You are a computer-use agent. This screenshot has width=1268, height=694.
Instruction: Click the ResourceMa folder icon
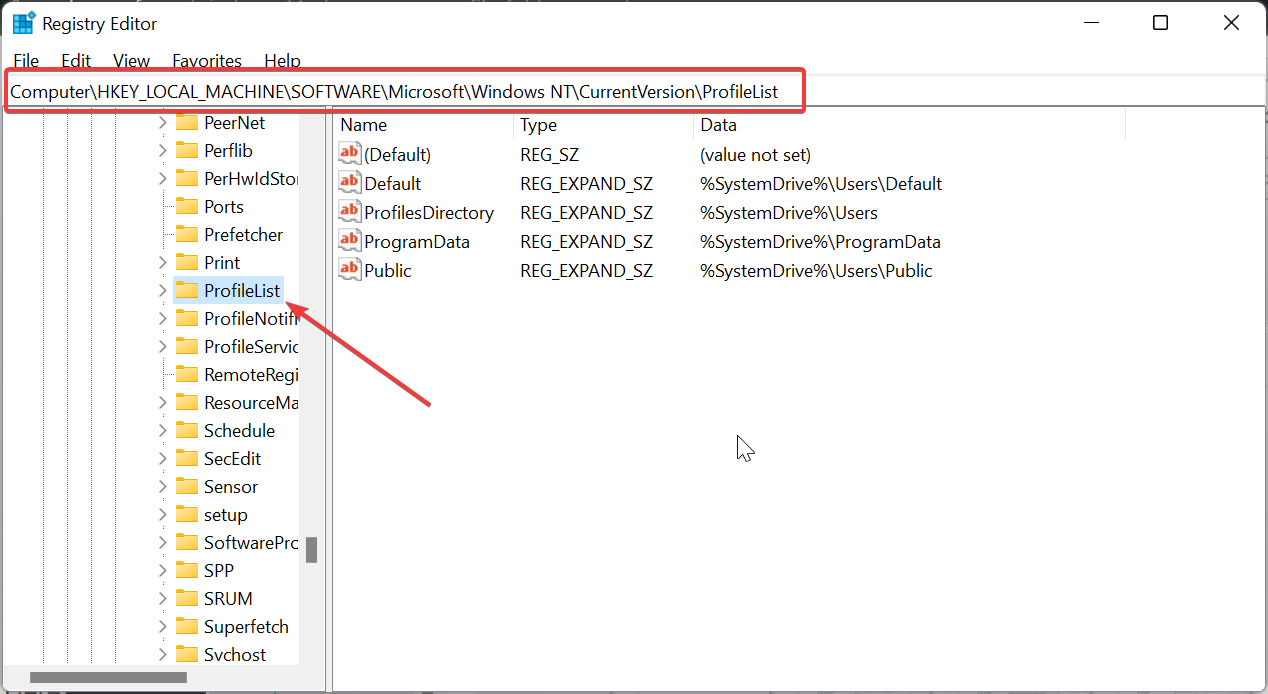click(187, 402)
